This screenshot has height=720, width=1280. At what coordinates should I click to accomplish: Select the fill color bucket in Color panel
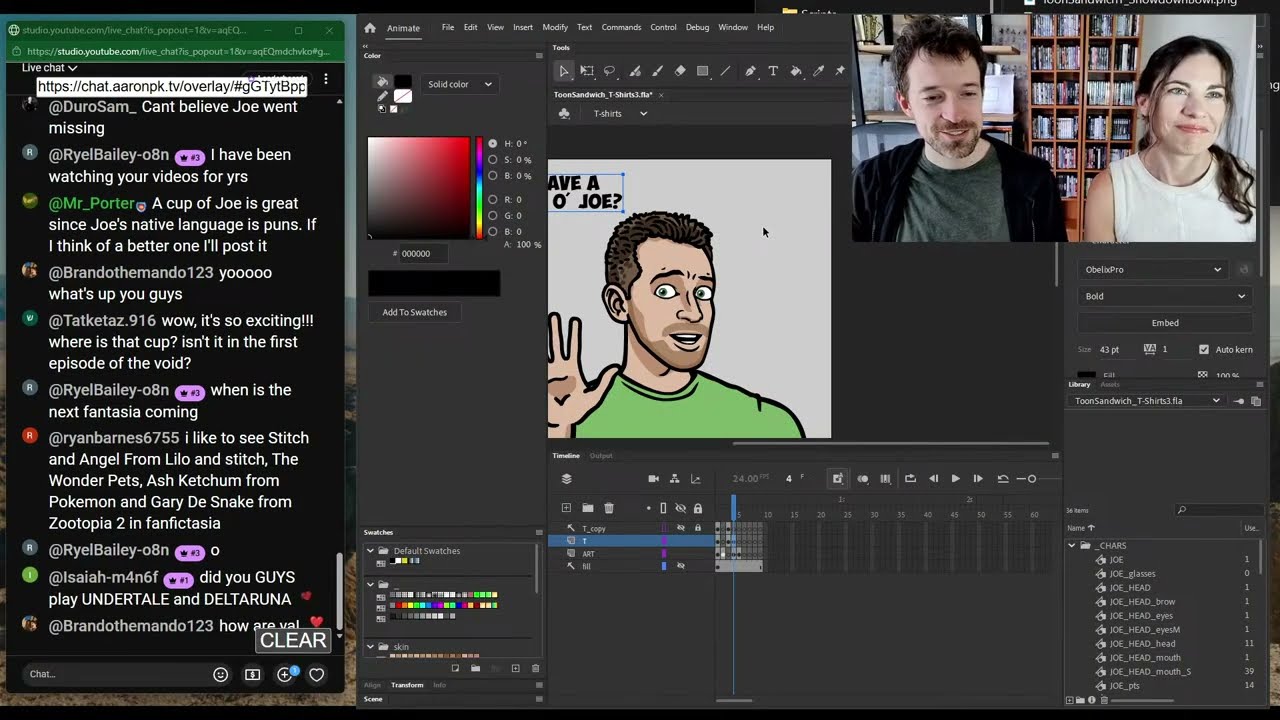pos(382,83)
